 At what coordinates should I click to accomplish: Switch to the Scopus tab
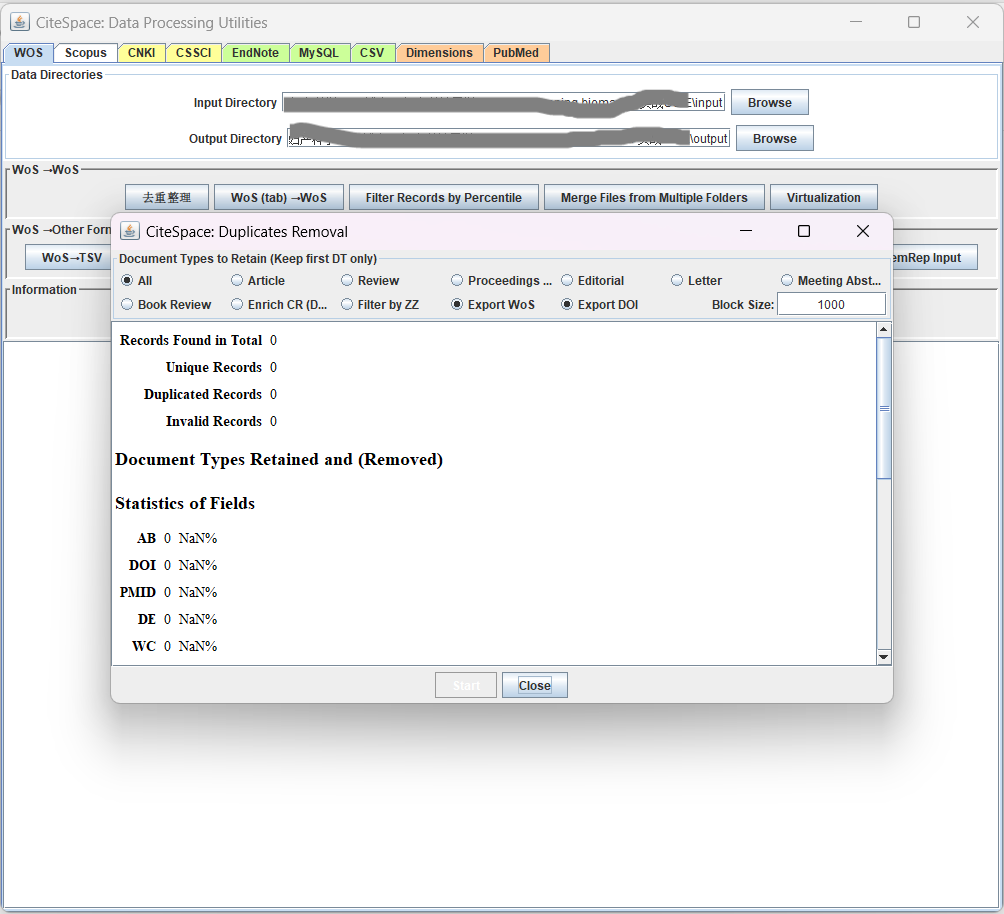point(86,53)
